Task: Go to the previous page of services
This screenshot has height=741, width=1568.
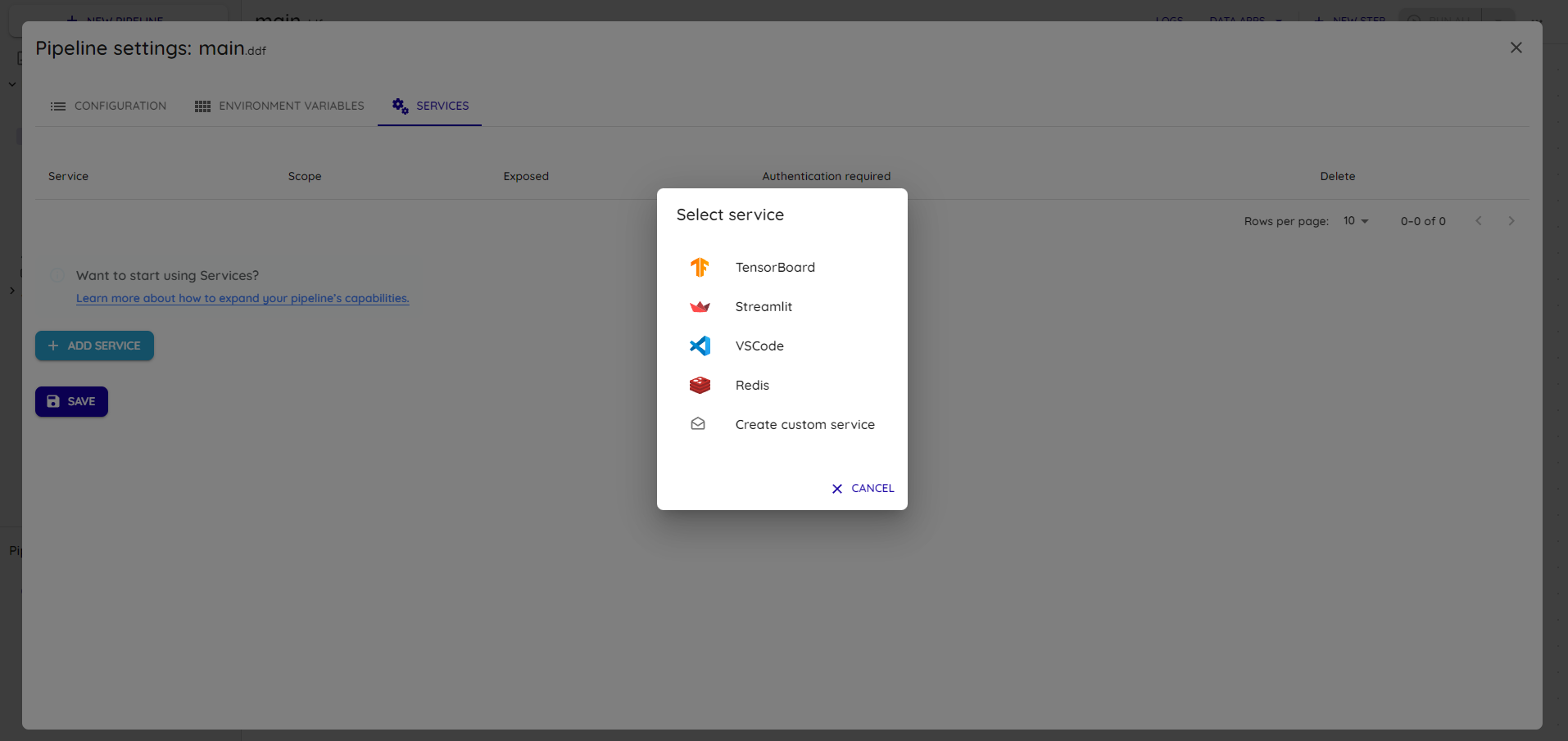Action: [x=1479, y=221]
